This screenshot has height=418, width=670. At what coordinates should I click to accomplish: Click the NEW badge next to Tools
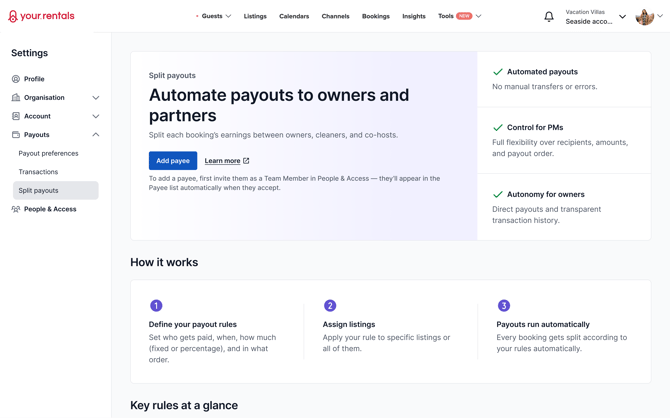pyautogui.click(x=464, y=16)
